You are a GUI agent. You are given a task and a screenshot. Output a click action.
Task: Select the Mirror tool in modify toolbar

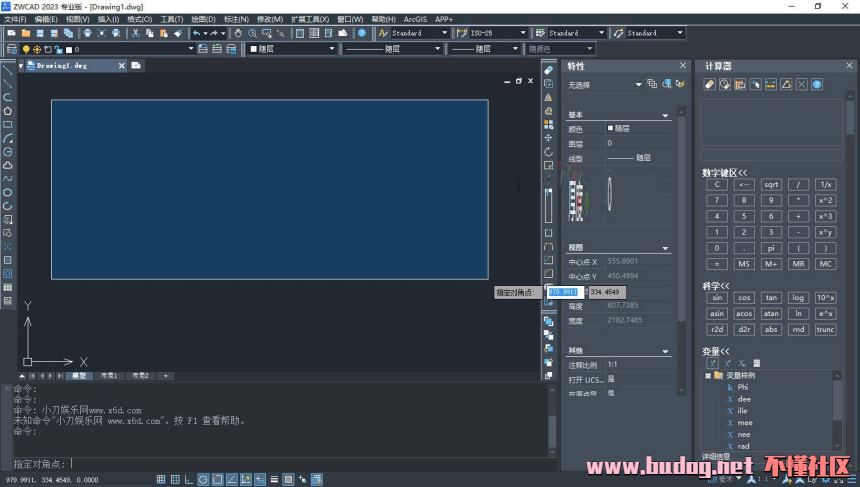548,97
